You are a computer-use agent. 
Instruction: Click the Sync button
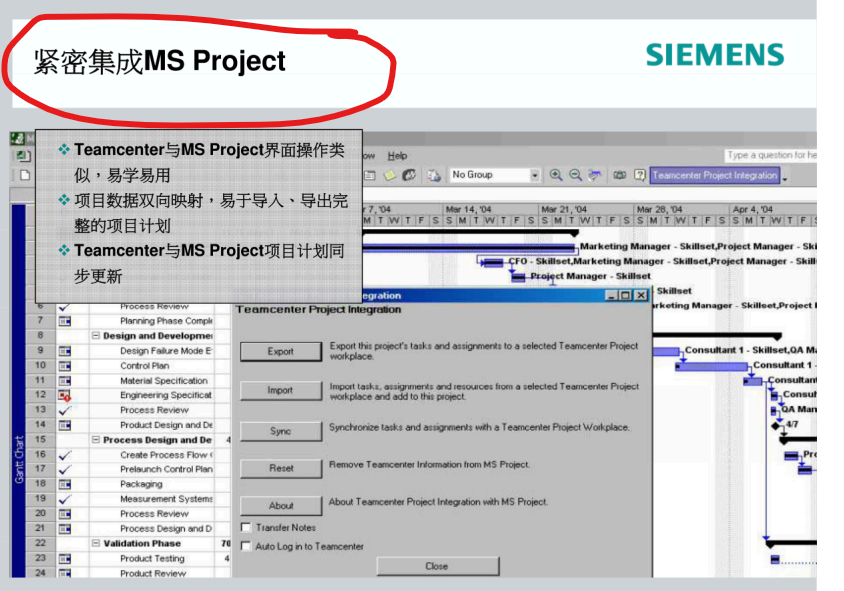(280, 431)
